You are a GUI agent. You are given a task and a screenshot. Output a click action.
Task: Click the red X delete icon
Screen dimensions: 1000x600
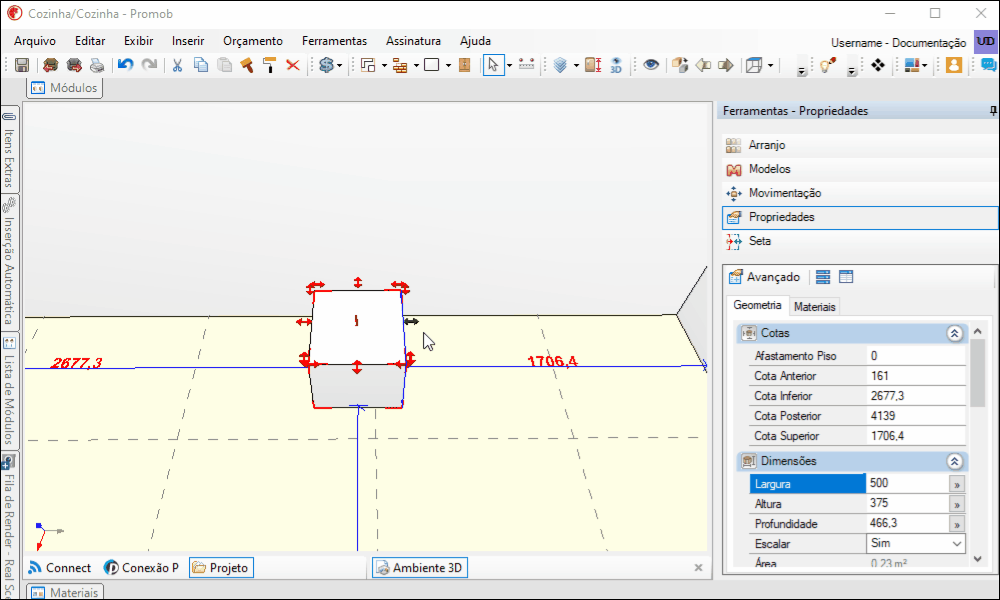coord(293,65)
